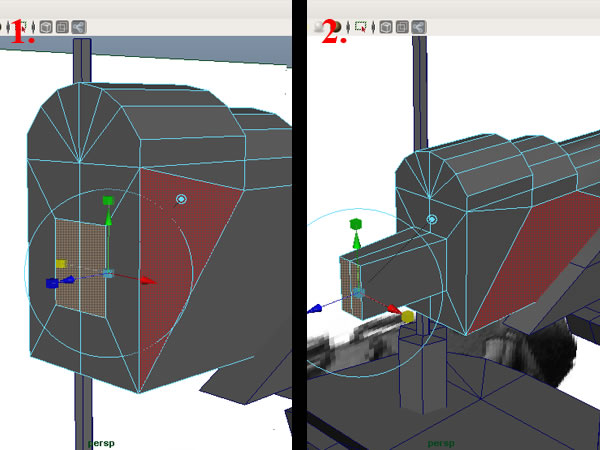
Task: Click the share-shaped node icon in panel 1 toolbar
Action: point(79,27)
